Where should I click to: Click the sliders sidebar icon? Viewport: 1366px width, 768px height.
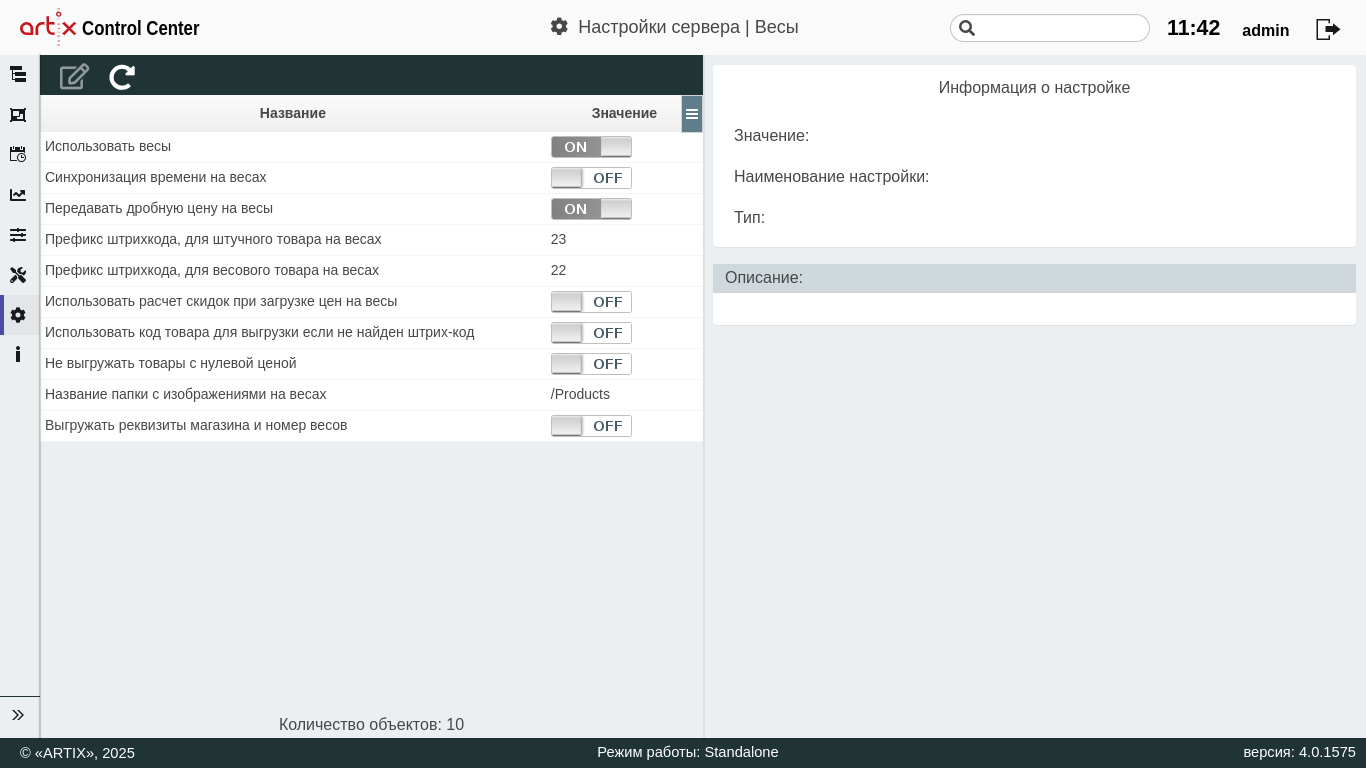tap(18, 235)
